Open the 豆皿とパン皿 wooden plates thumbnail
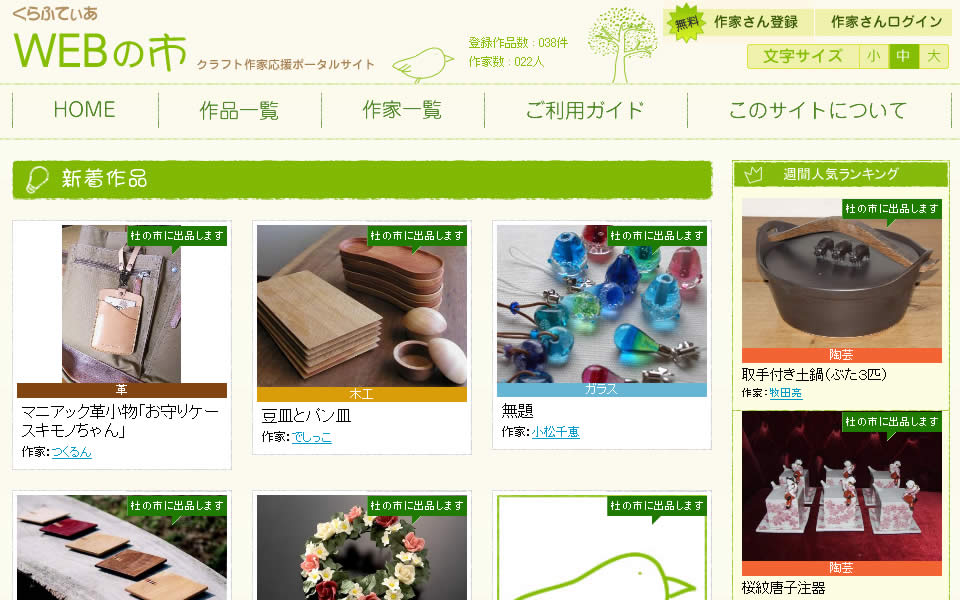The height and width of the screenshot is (600, 960). point(362,306)
